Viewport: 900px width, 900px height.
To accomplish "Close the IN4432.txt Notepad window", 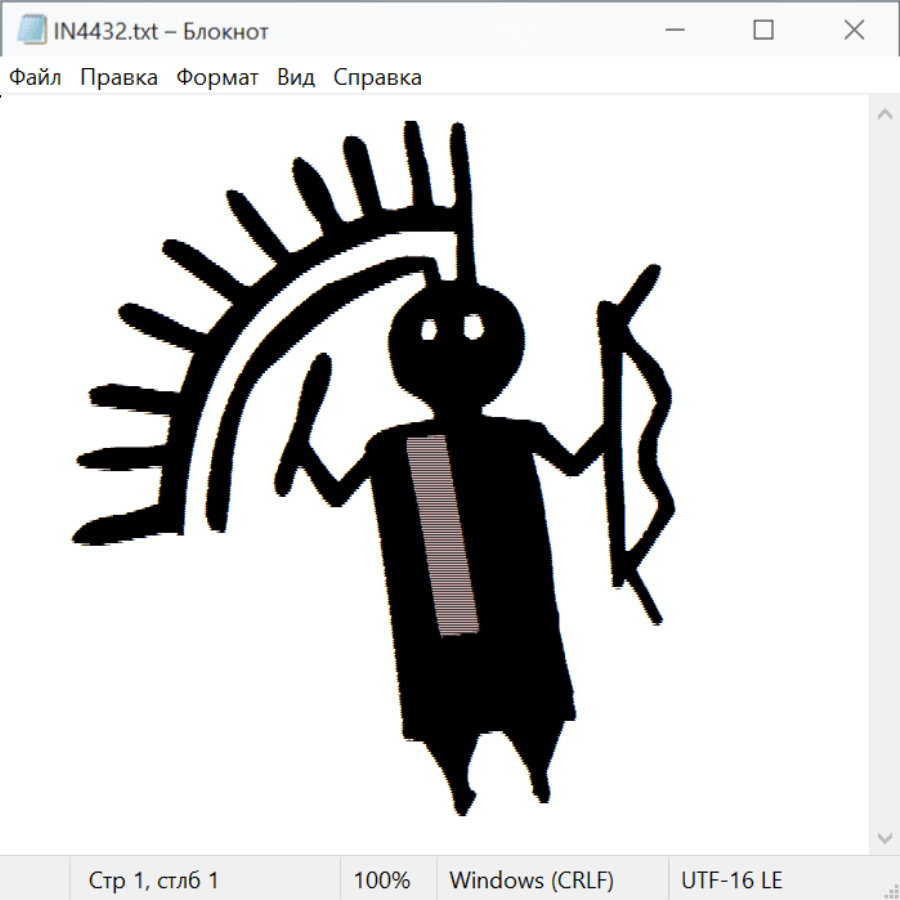I will (x=854, y=31).
